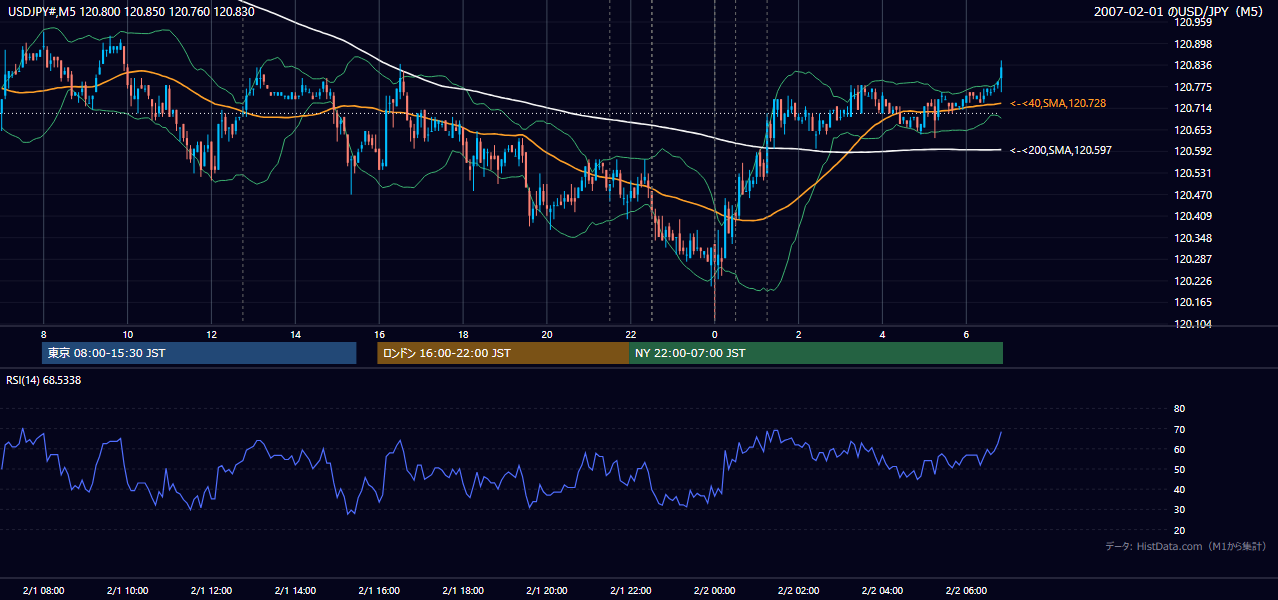Click the 2/2 04:00 bottom time label
1278x600 pixels.
point(883,590)
